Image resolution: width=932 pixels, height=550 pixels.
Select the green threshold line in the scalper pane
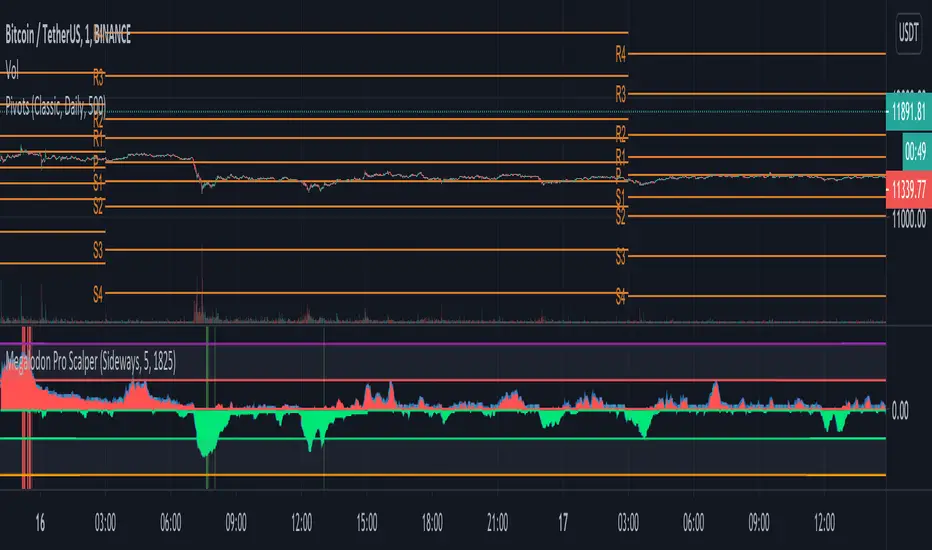coord(443,438)
